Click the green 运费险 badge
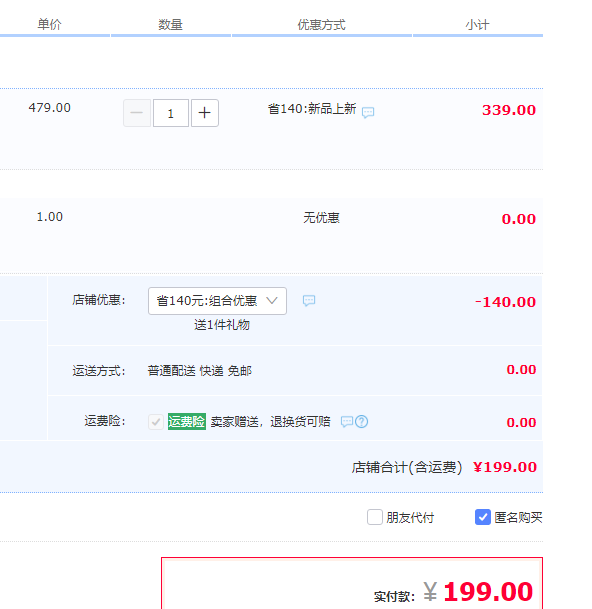 [186, 421]
